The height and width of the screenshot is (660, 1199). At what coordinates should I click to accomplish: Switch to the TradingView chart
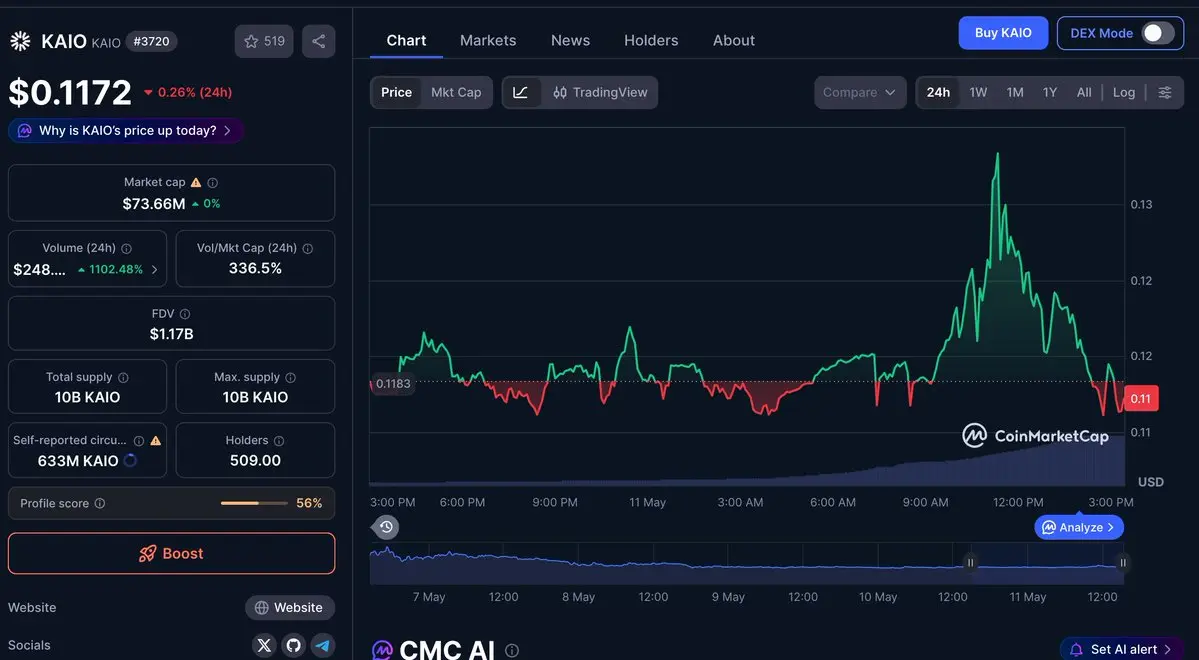[600, 93]
